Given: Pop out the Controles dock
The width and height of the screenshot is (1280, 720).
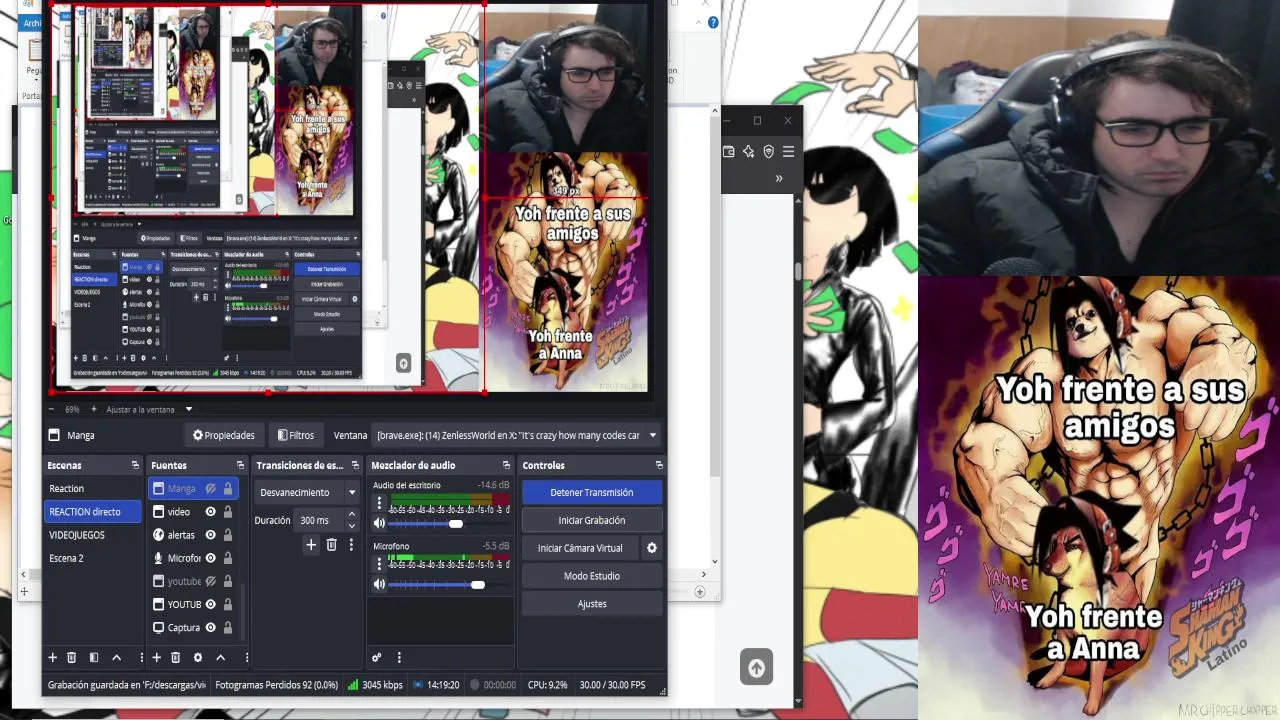Looking at the screenshot, I should pyautogui.click(x=659, y=465).
